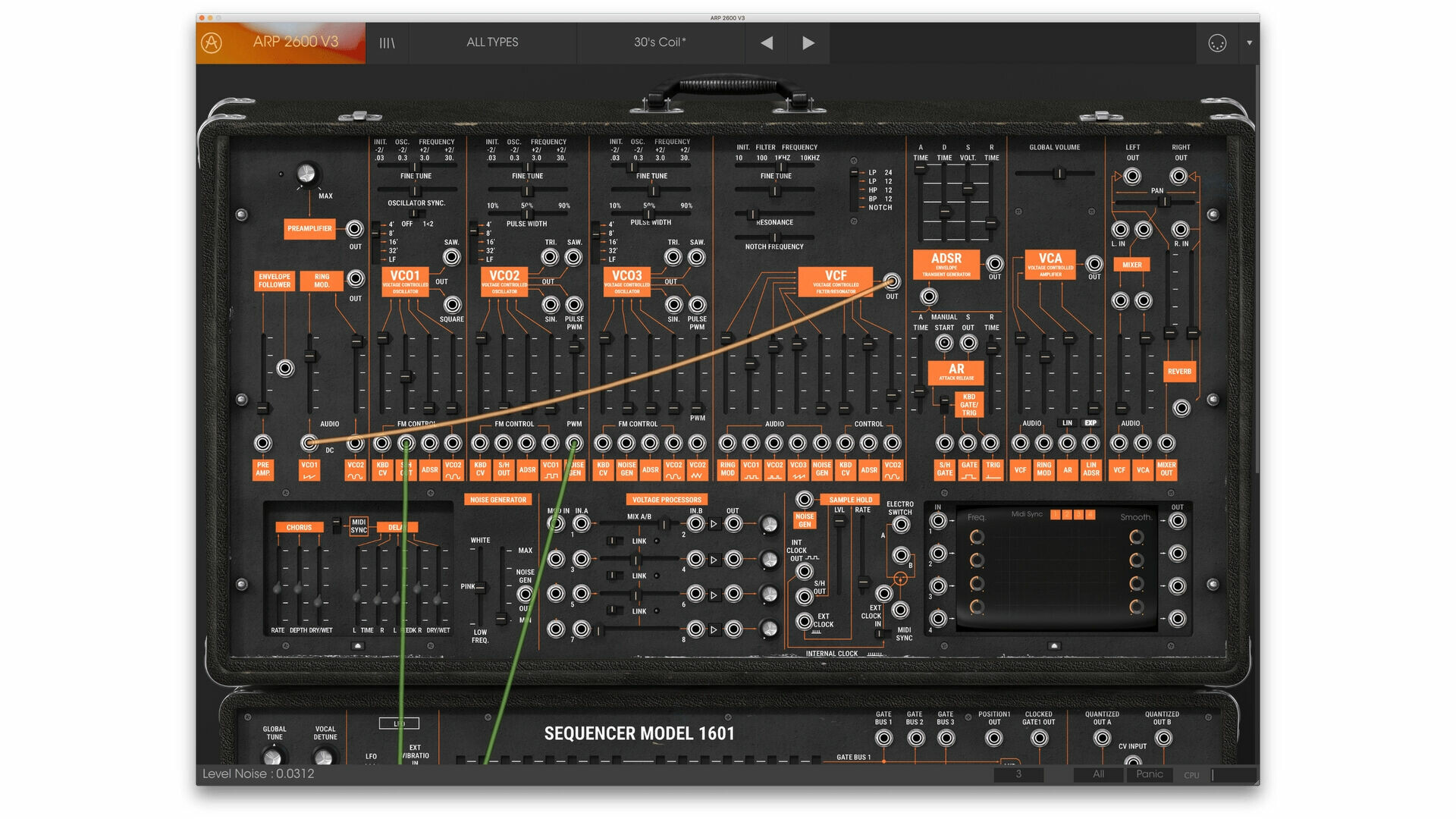Toggle the VCO1 oscillator sync switch

pos(416,214)
